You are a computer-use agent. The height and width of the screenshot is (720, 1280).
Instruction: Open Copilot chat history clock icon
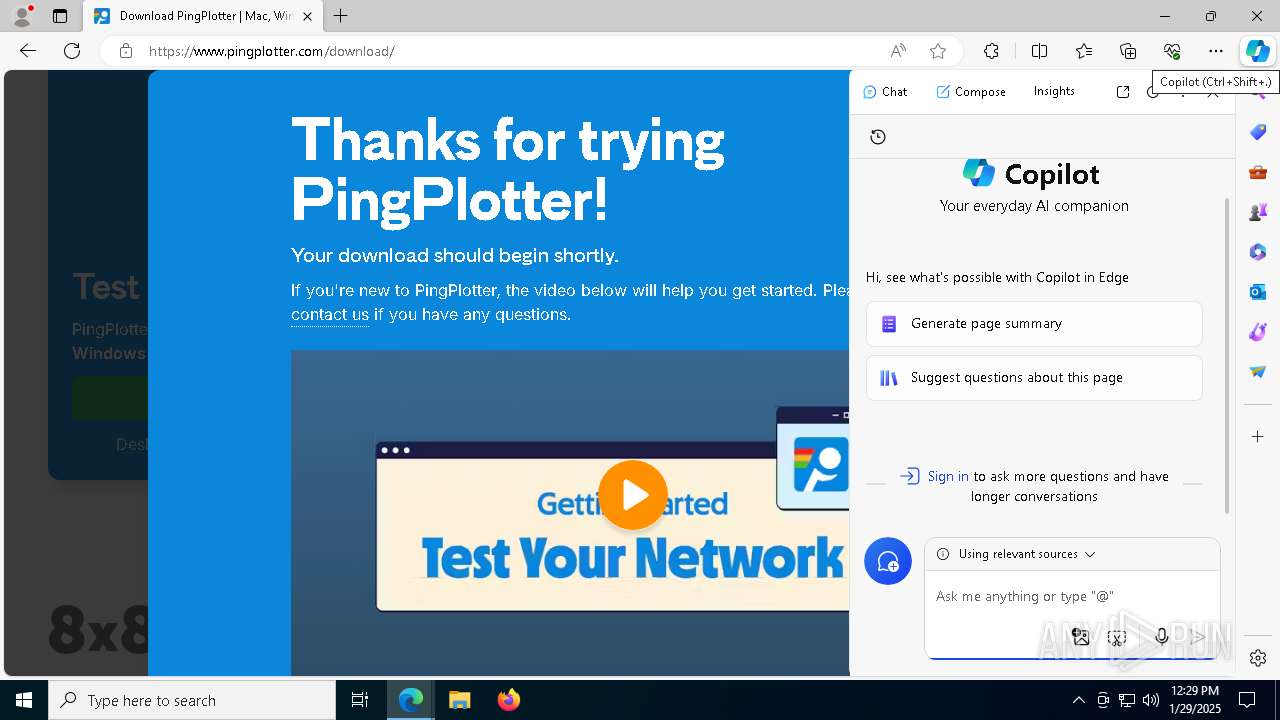coord(878,137)
